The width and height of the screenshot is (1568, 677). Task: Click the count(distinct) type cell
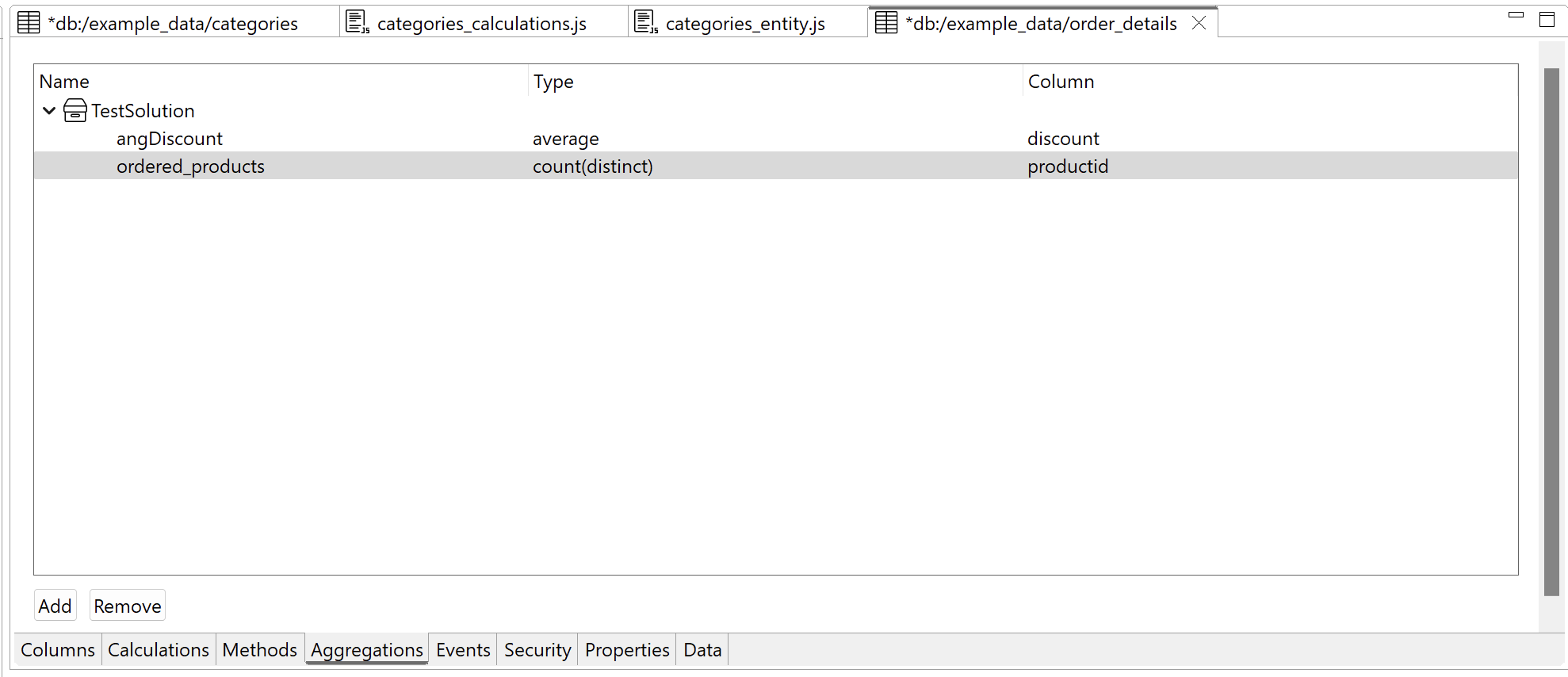coord(593,166)
